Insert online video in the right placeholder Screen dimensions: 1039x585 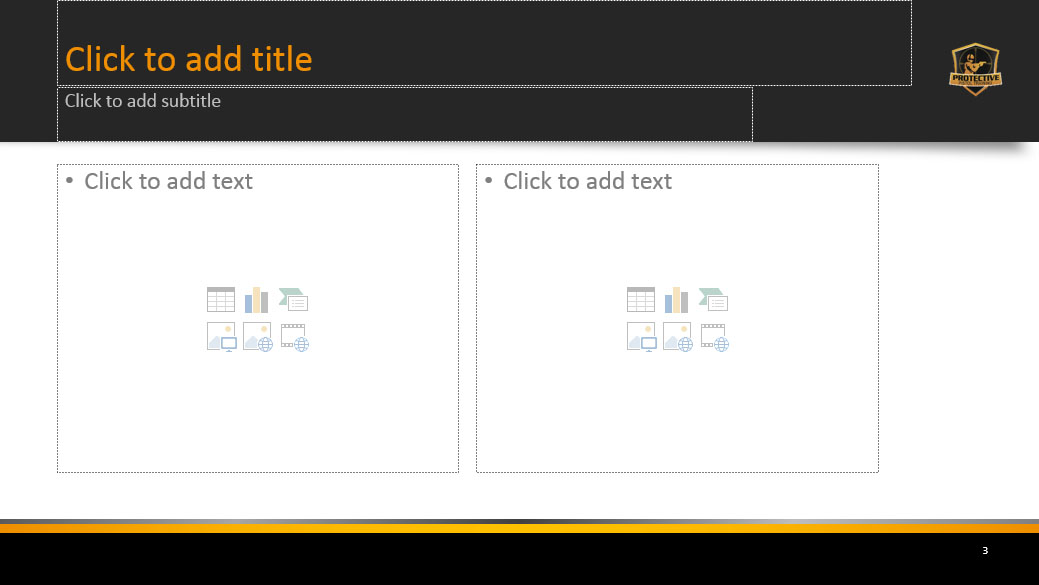pos(714,337)
